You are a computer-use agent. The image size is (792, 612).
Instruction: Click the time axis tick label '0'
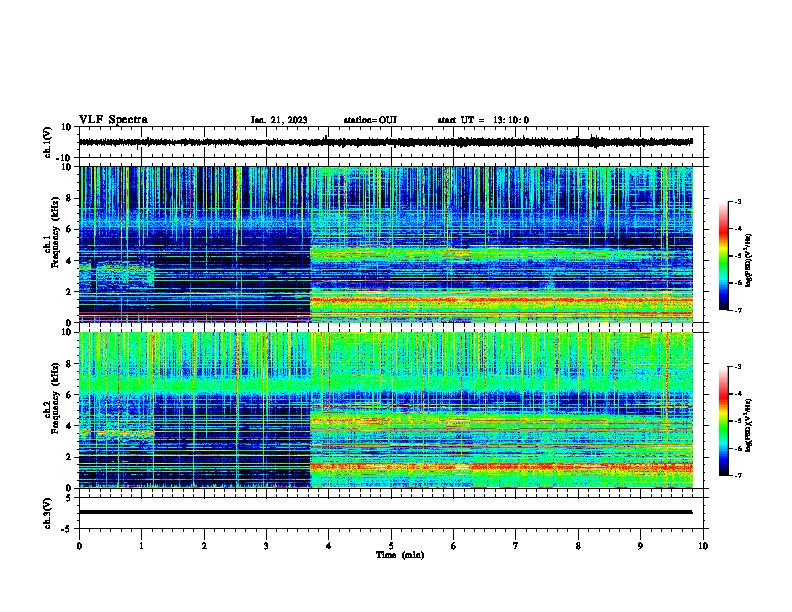(79, 546)
